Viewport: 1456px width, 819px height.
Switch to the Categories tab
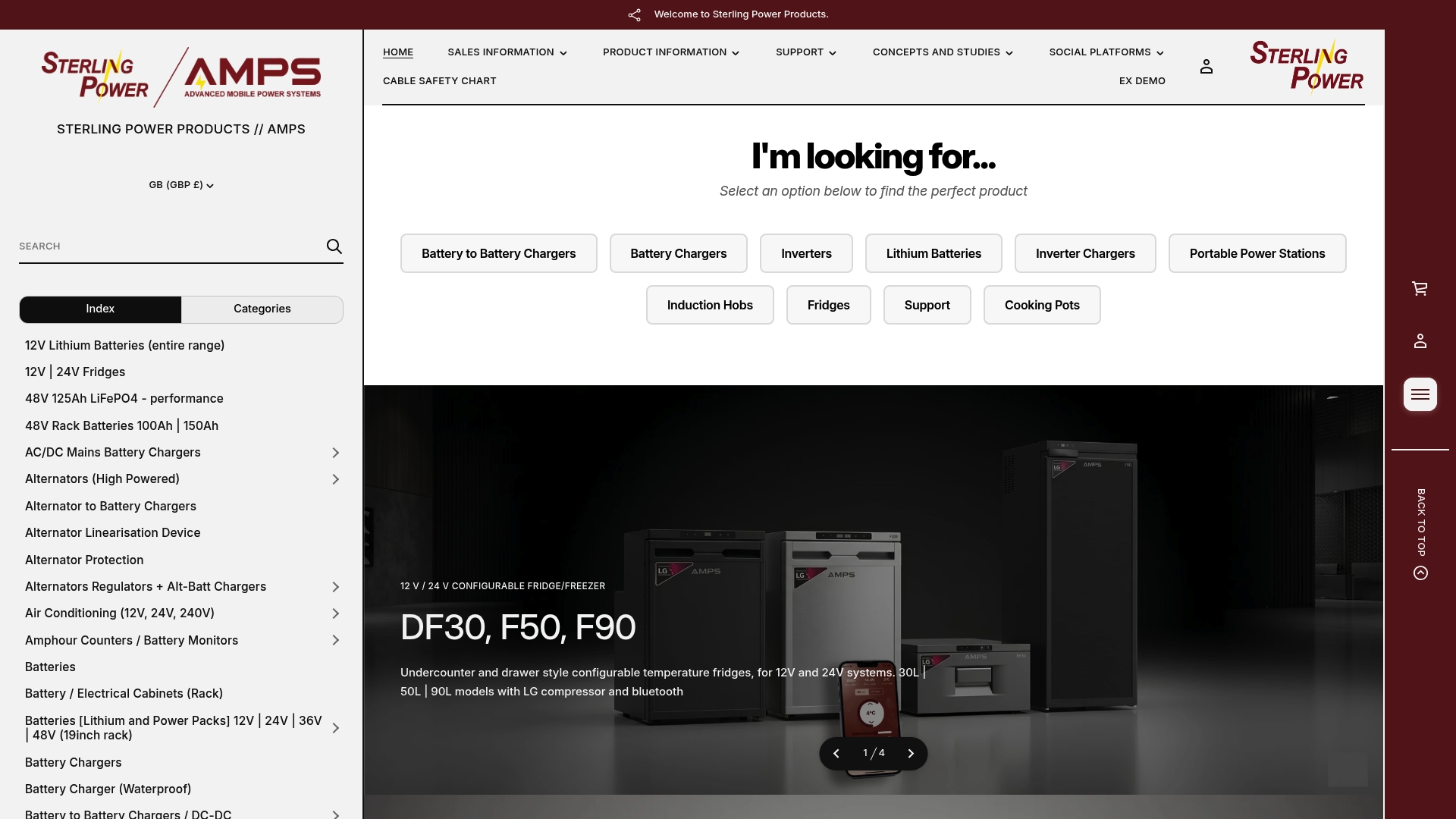click(x=262, y=309)
